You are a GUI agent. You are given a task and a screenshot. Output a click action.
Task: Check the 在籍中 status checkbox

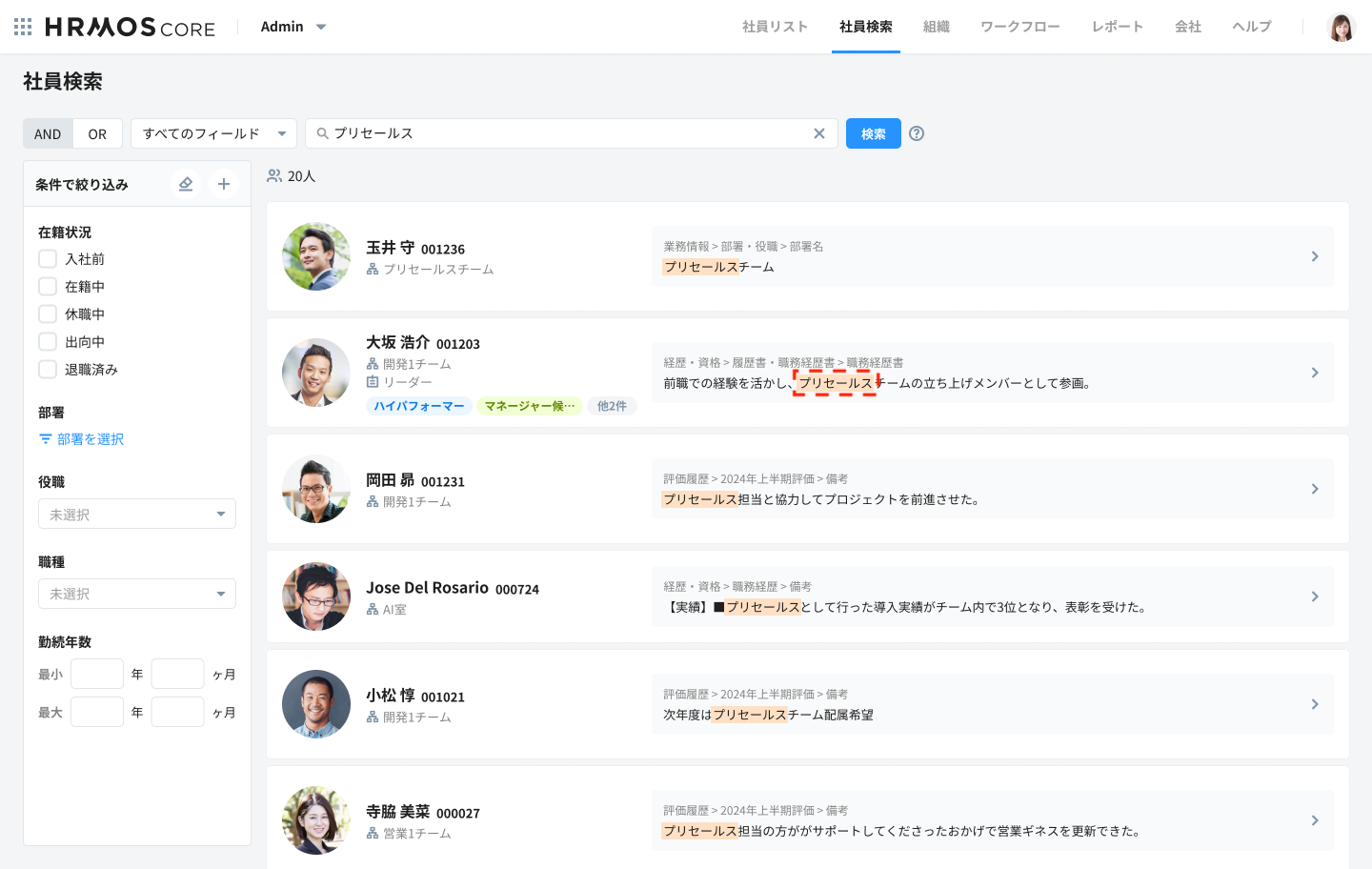(x=48, y=286)
